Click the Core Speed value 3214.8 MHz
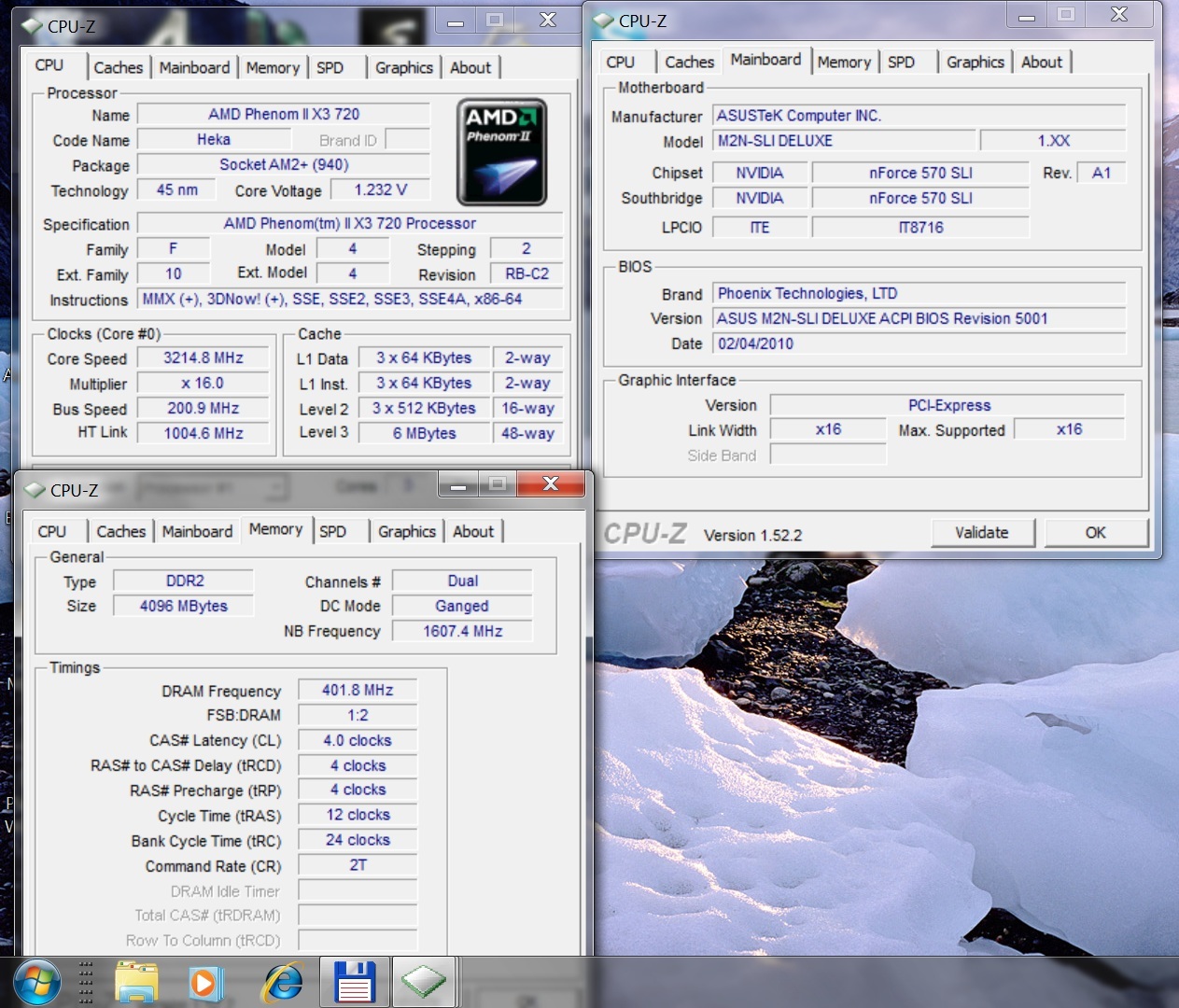The image size is (1179, 1008). click(204, 358)
